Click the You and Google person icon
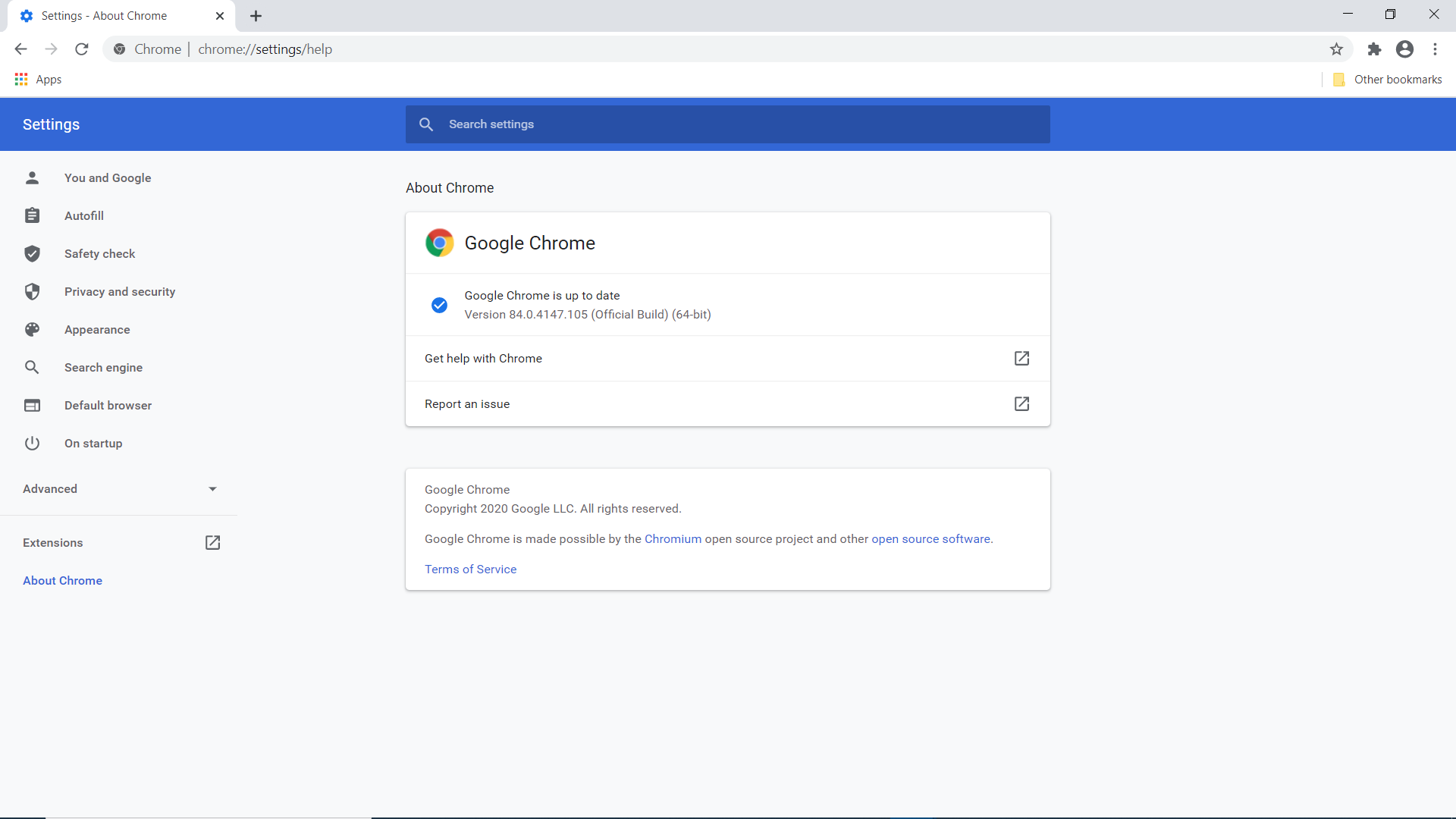The height and width of the screenshot is (819, 1456). (32, 177)
